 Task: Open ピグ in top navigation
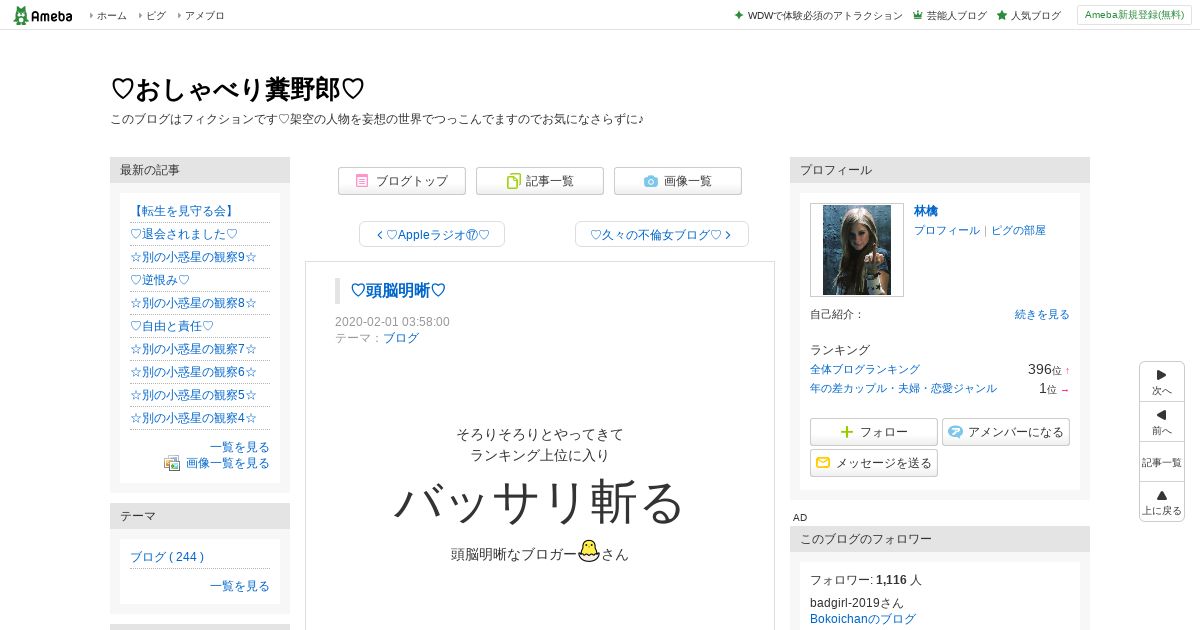tap(156, 16)
